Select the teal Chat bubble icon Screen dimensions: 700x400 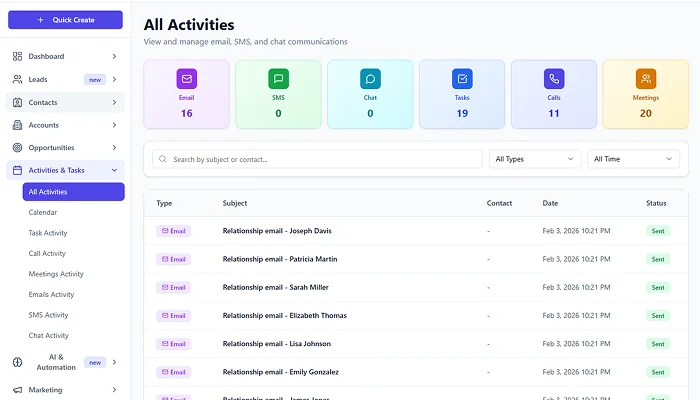coord(370,78)
